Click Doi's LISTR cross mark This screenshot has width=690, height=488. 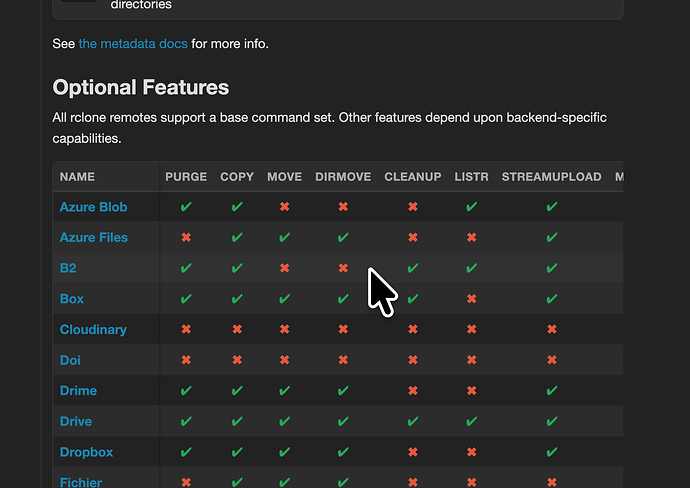pyautogui.click(x=472, y=360)
